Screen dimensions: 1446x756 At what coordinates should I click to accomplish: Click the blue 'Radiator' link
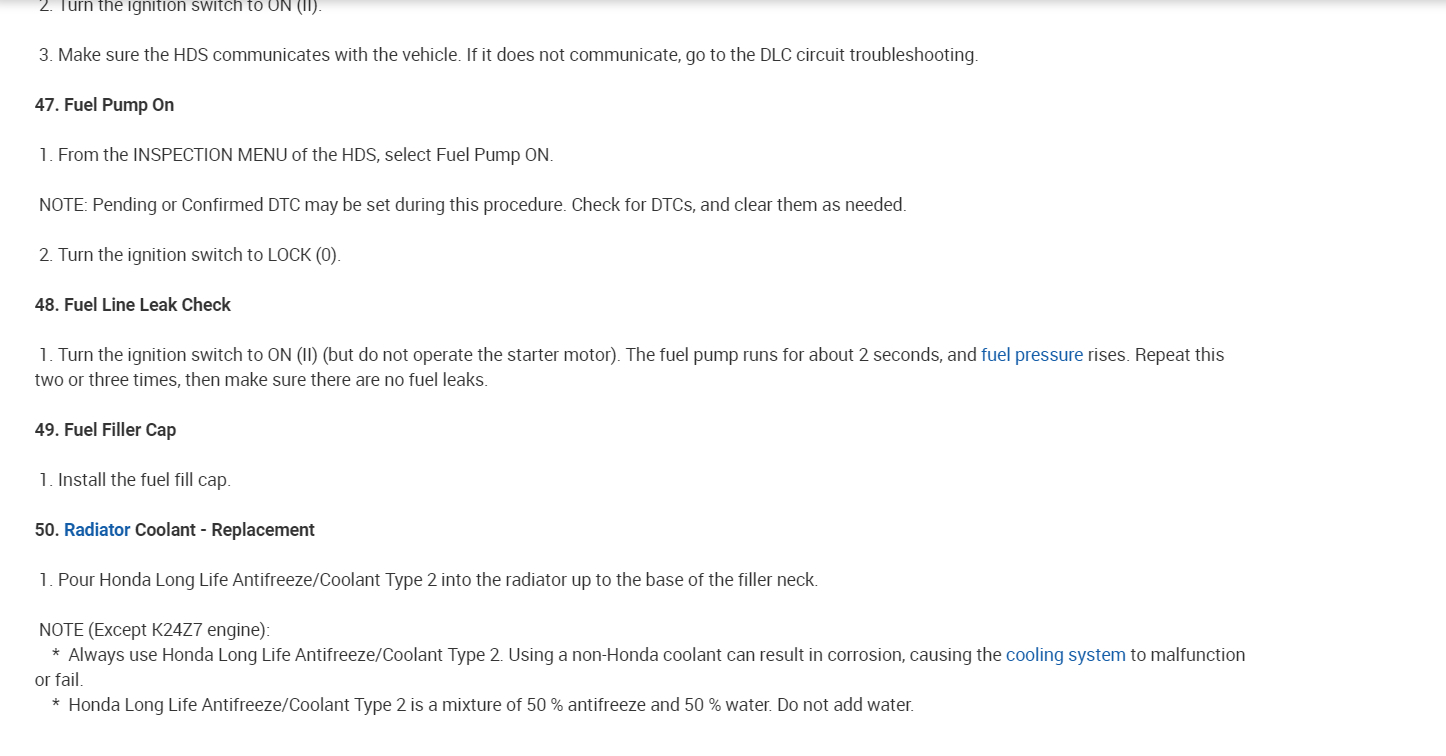coord(97,530)
